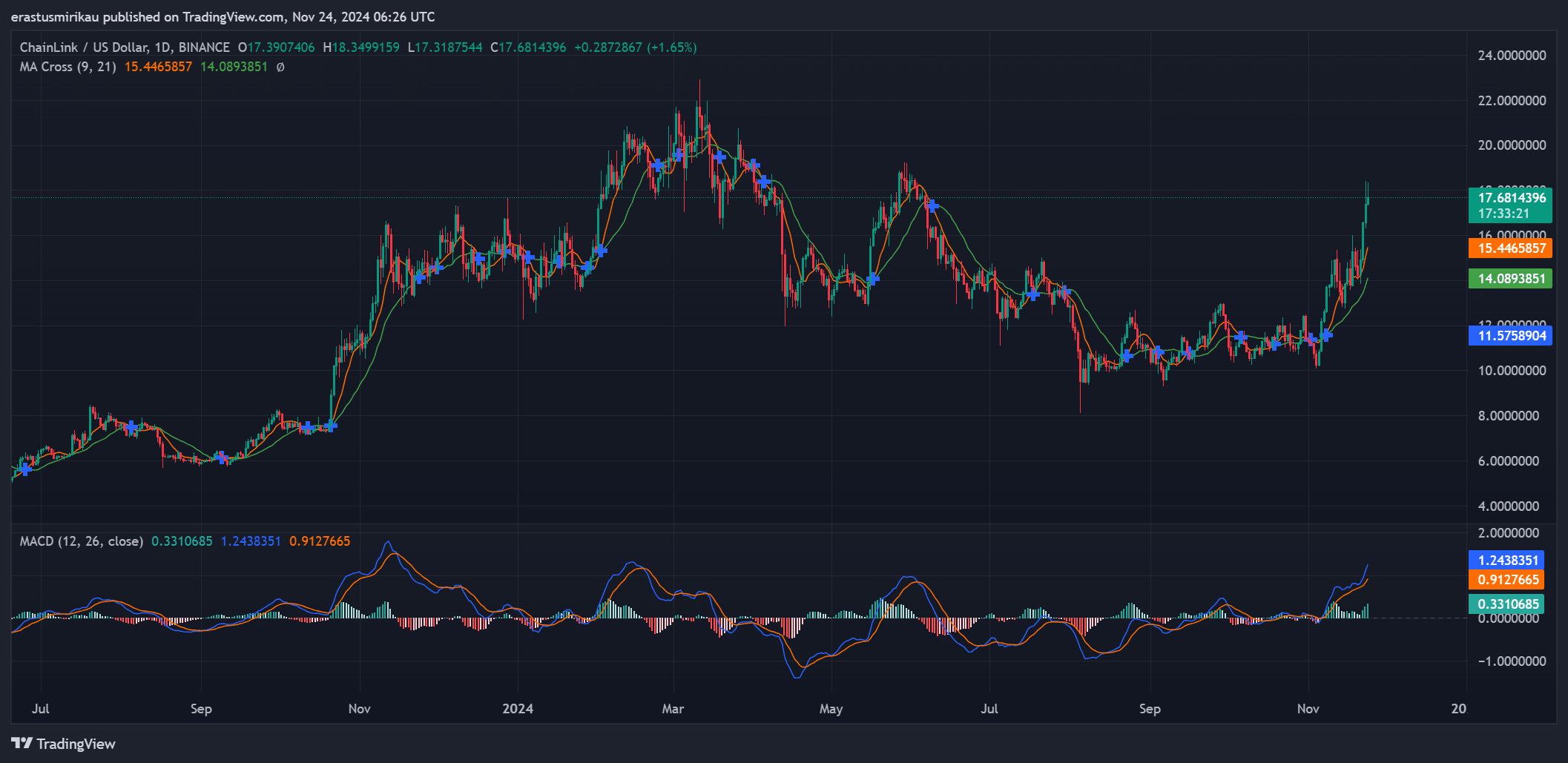
Task: Click the null-set symbol after MA Cross values
Action: click(x=280, y=67)
